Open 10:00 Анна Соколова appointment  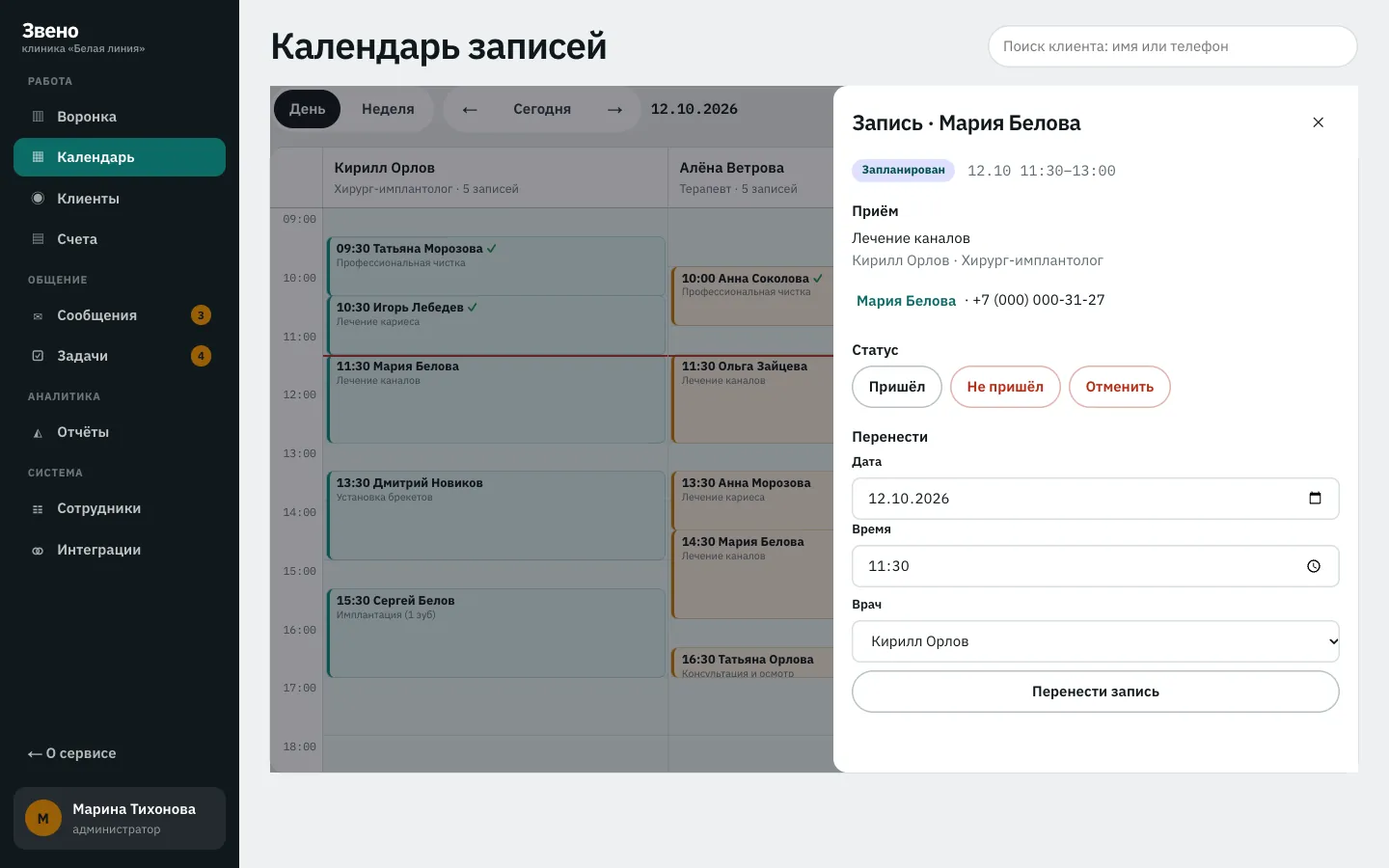coord(752,296)
